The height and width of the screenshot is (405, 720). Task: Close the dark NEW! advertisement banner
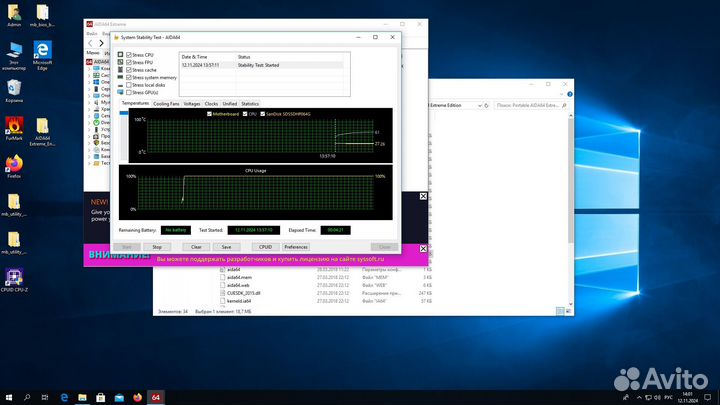pyautogui.click(x=423, y=197)
